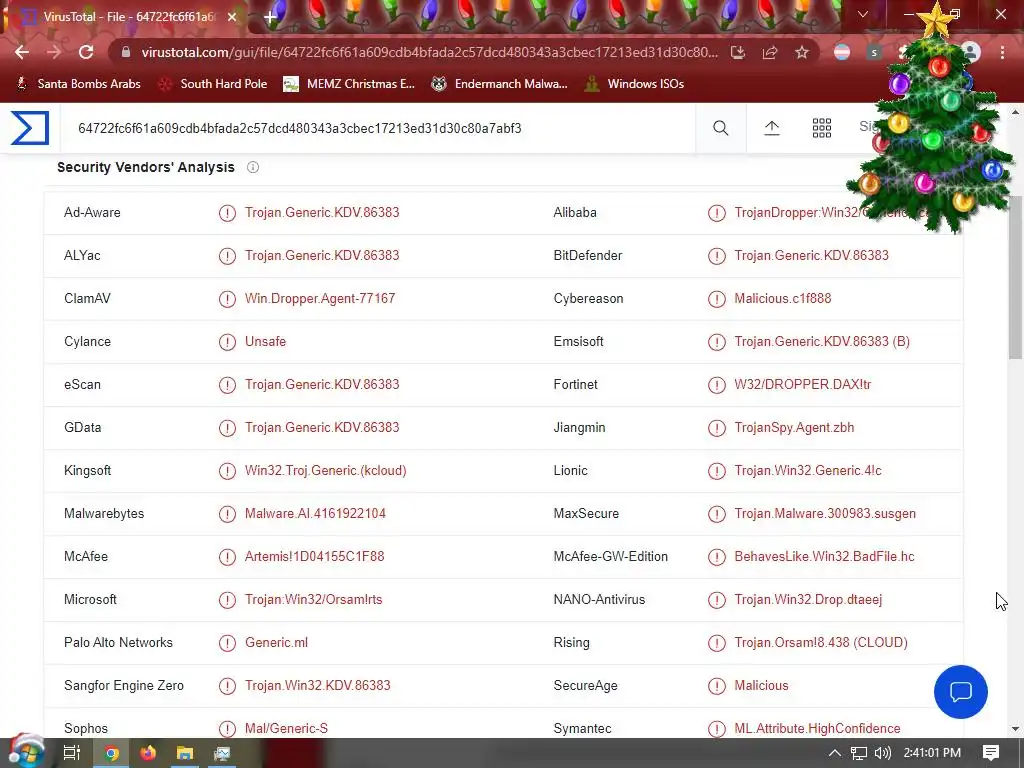Click scrollbar down arrow
The height and width of the screenshot is (768, 1024).
tap(1015, 729)
